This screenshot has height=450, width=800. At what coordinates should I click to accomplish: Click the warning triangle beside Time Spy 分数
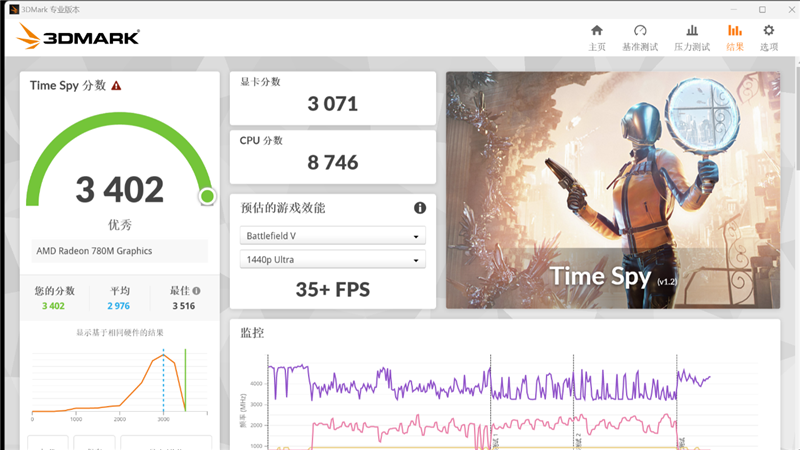(x=116, y=86)
